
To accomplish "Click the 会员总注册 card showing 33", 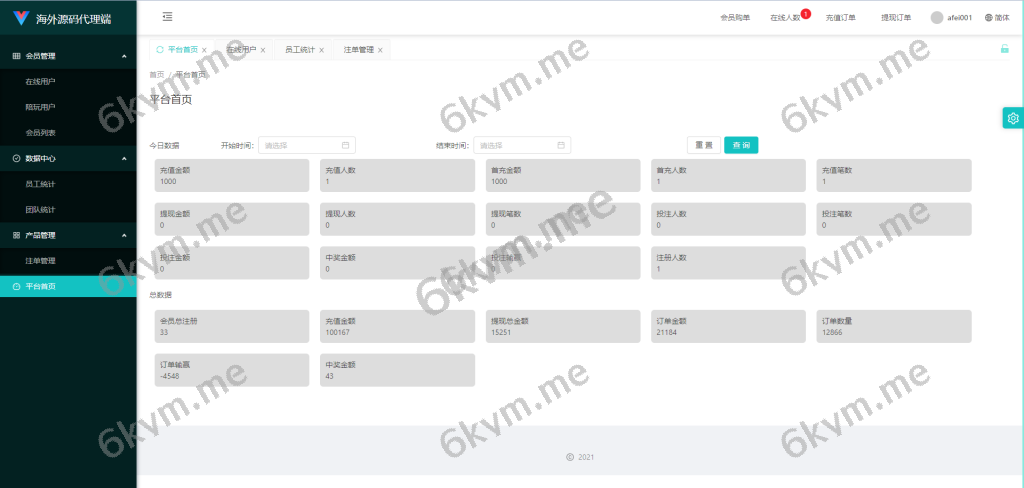I will [232, 326].
